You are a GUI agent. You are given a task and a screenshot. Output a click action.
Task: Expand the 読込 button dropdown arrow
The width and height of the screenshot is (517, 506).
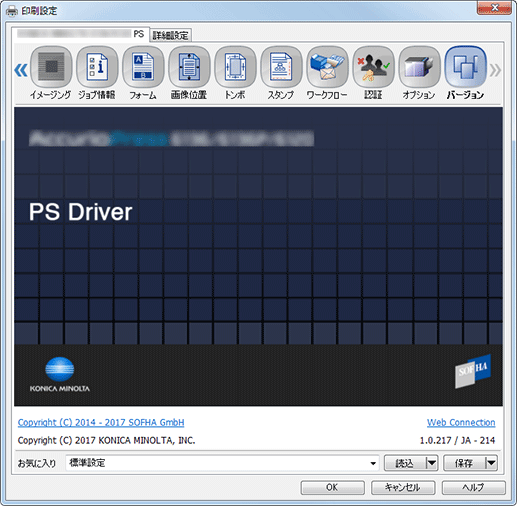[x=432, y=463]
